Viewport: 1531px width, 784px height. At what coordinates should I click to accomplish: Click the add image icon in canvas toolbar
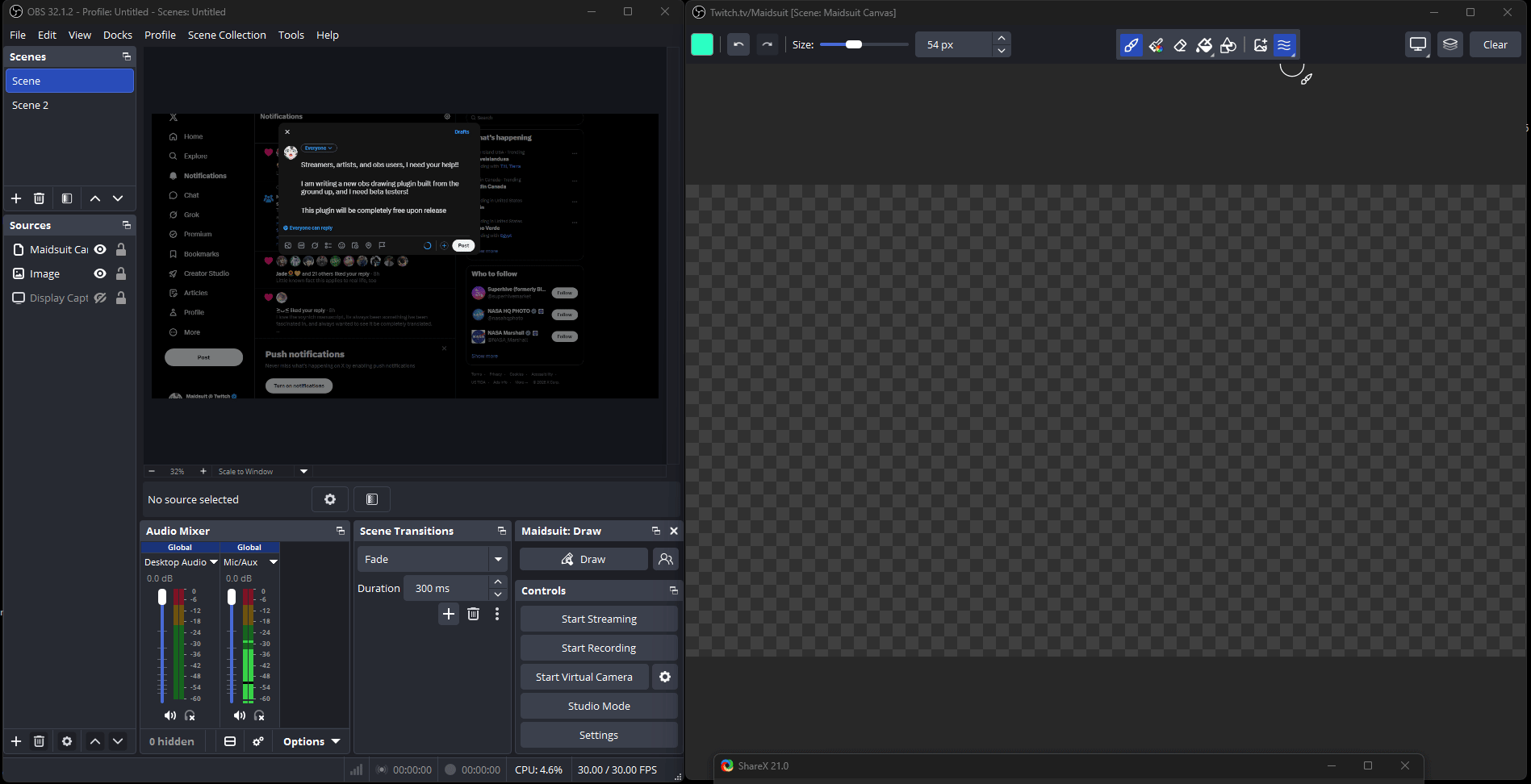point(1261,45)
